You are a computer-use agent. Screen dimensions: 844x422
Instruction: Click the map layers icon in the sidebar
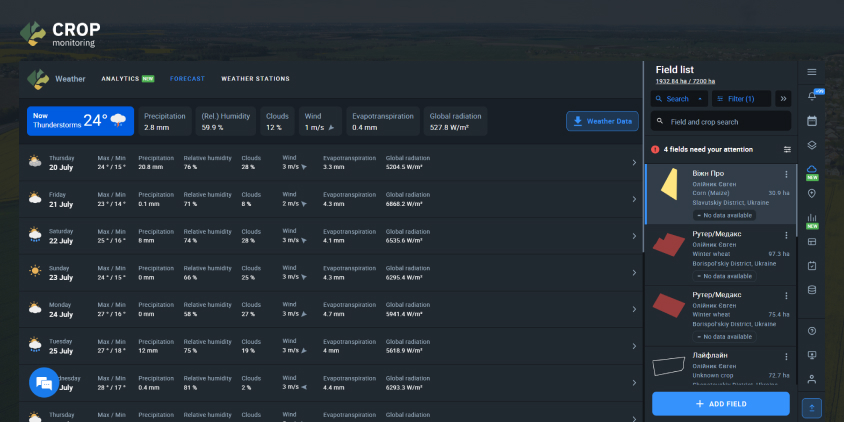pos(812,145)
